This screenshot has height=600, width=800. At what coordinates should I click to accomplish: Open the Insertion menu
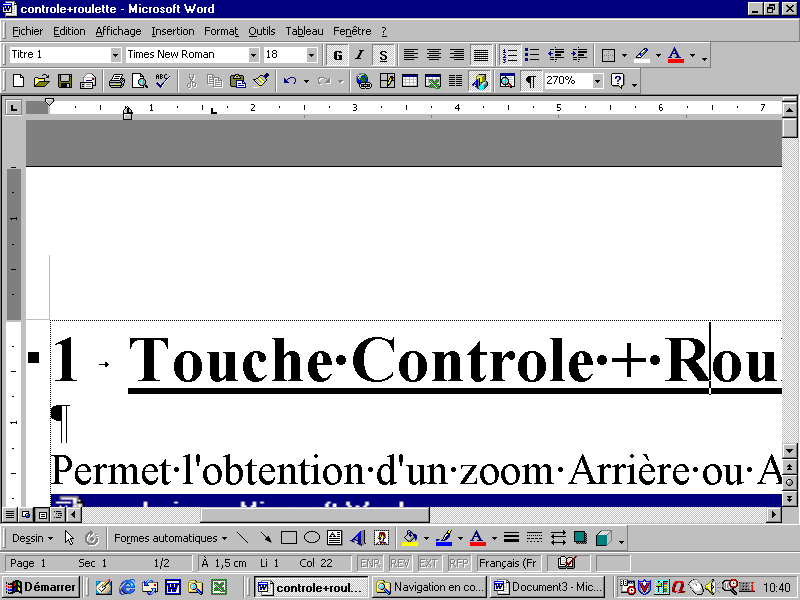[x=173, y=31]
